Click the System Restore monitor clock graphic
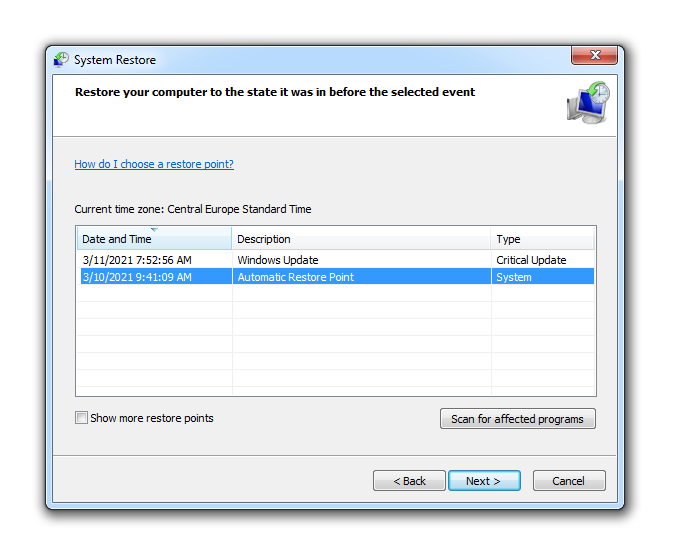The image size is (680, 560). [x=588, y=103]
